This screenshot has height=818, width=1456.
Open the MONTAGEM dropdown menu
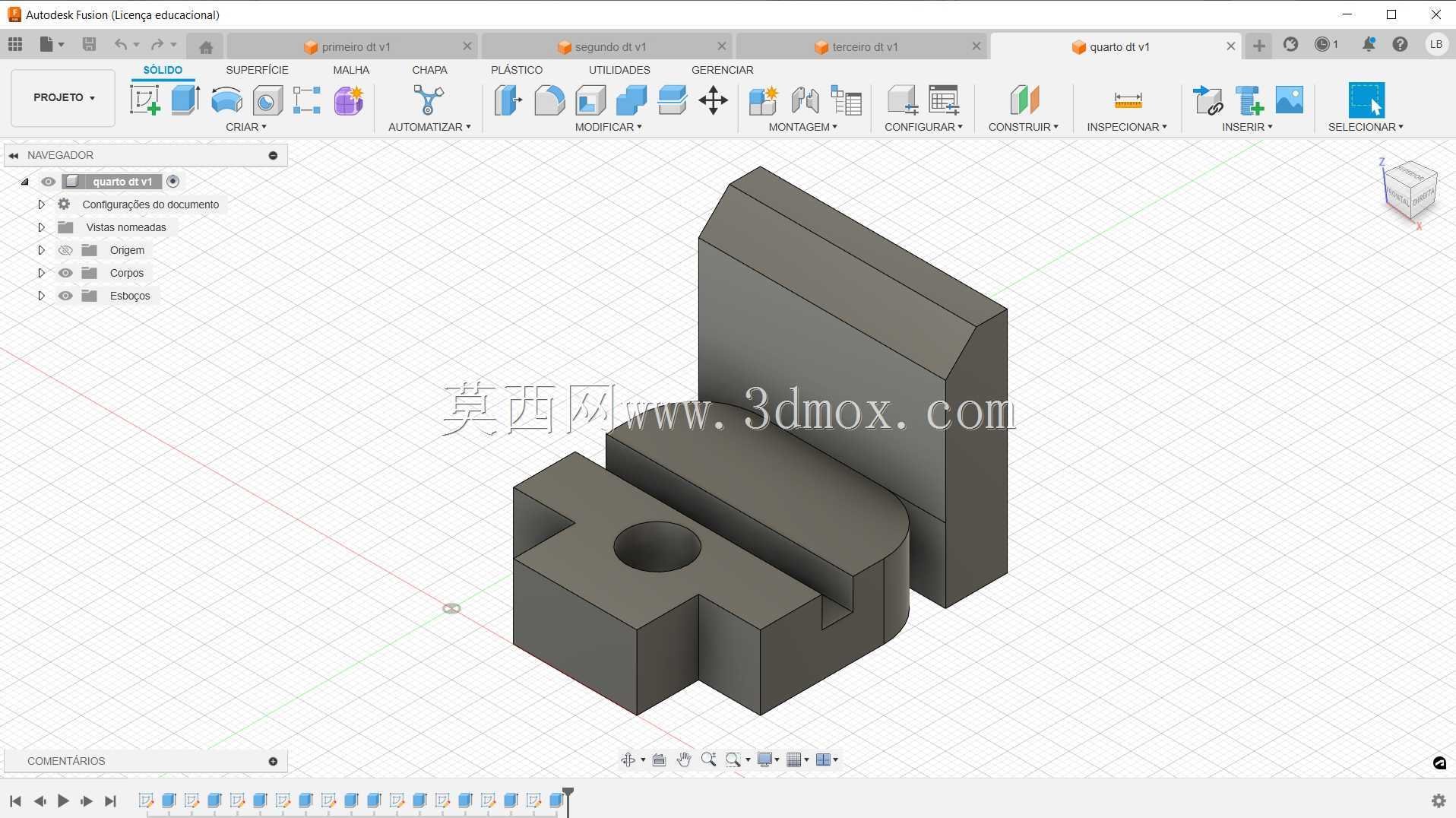pos(803,127)
